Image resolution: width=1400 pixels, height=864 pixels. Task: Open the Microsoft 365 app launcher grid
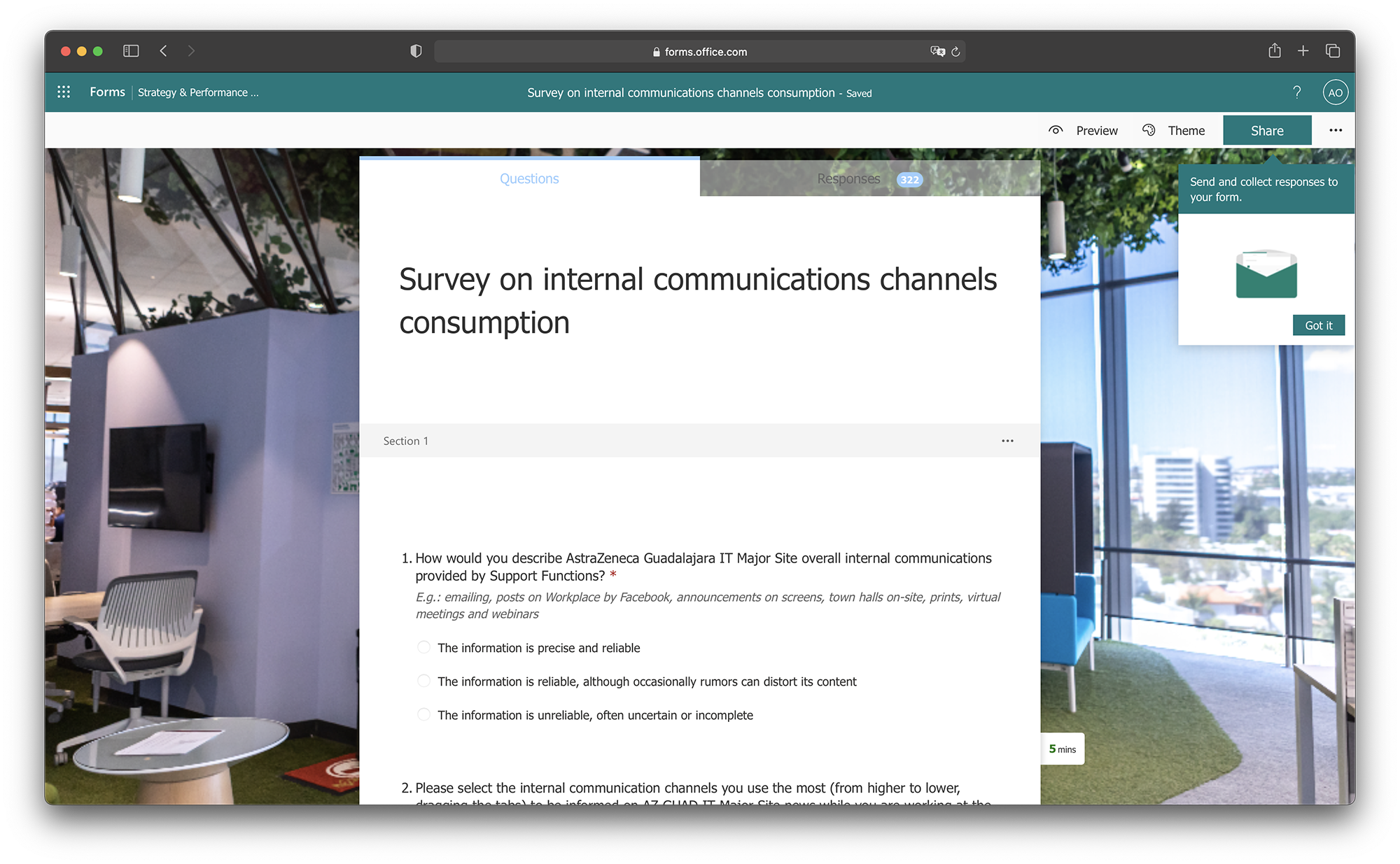tap(64, 92)
